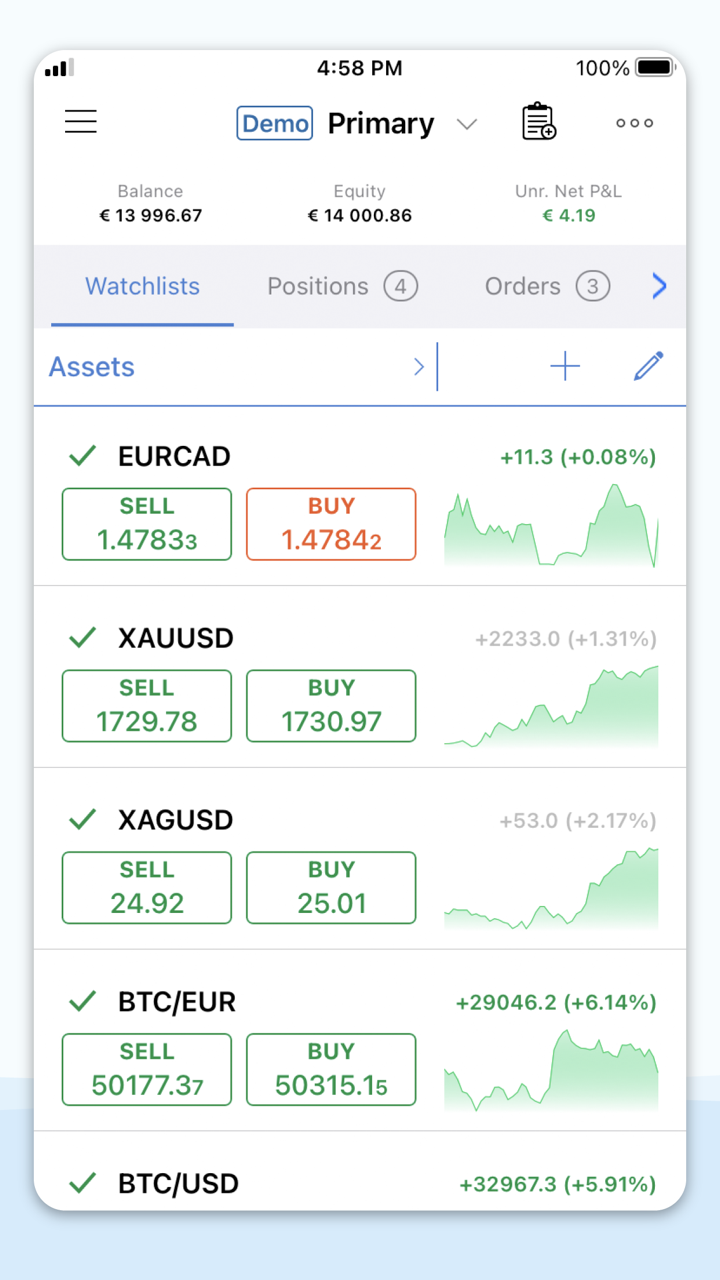
Task: Open the hamburger menu
Action: [81, 123]
